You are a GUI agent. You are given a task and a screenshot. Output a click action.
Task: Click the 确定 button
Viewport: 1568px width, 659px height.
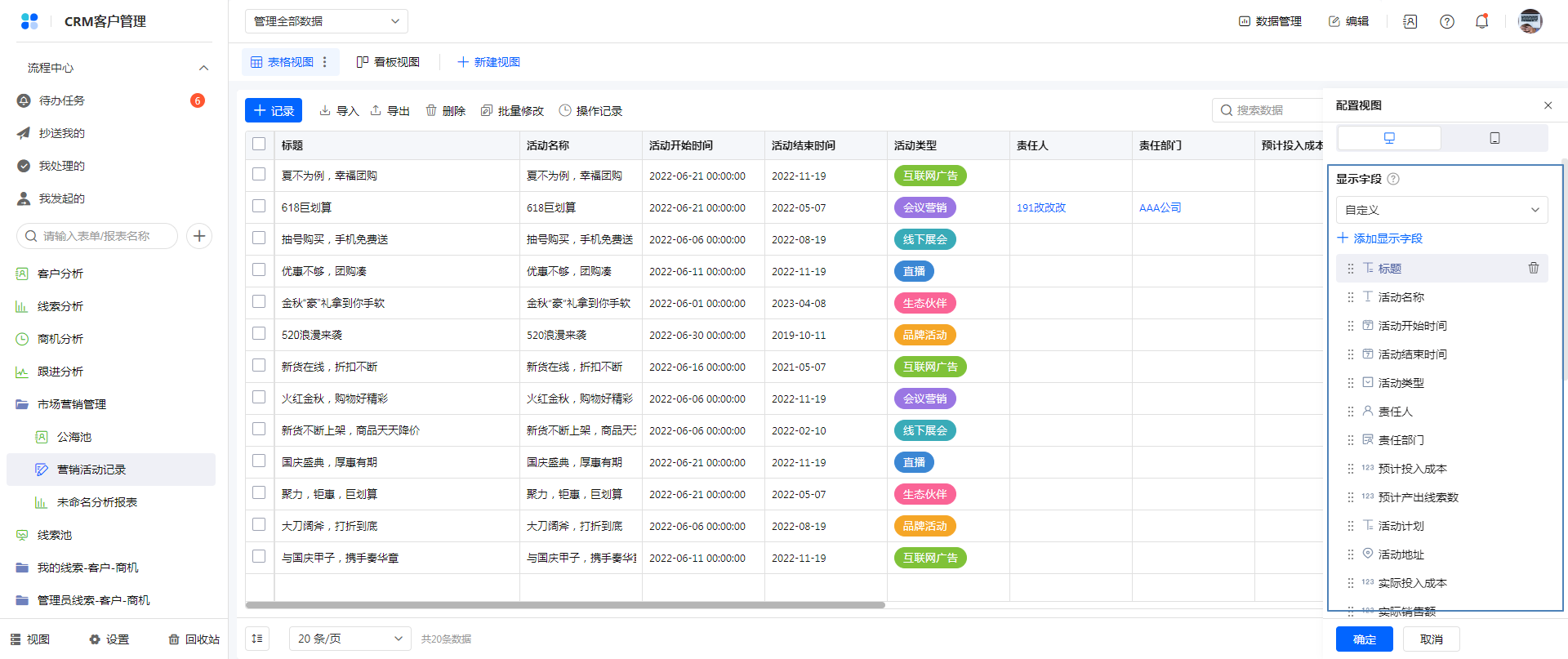[x=1364, y=639]
